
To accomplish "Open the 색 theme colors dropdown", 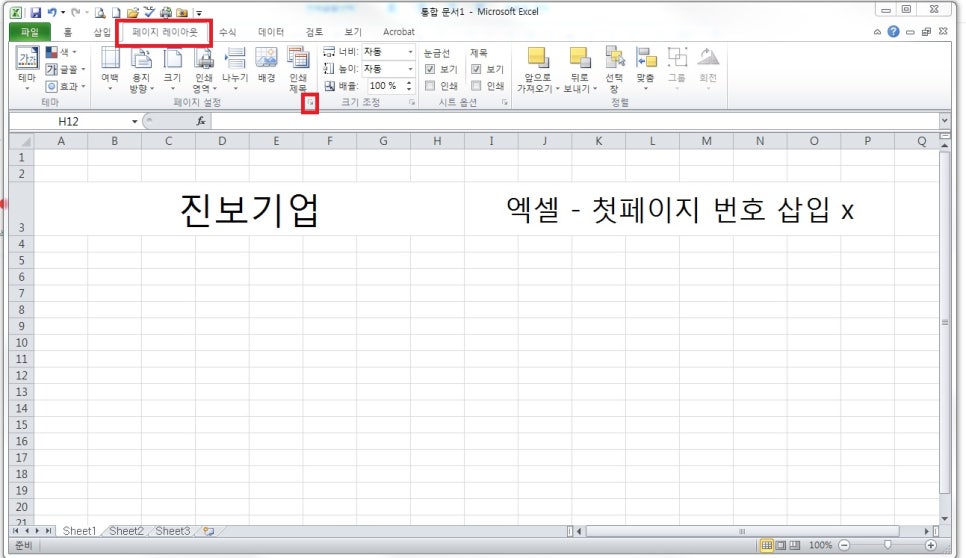I will 61,52.
